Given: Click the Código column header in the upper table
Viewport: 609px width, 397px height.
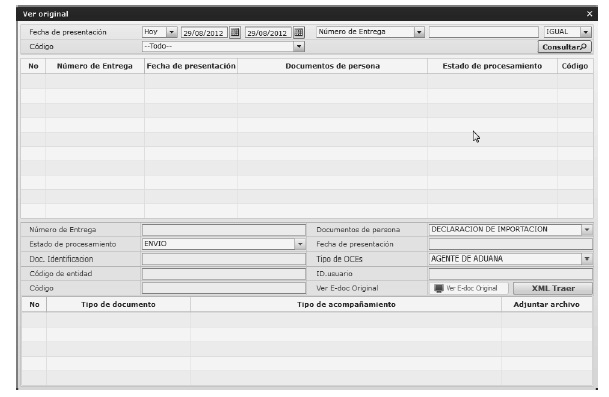Looking at the screenshot, I should (575, 66).
